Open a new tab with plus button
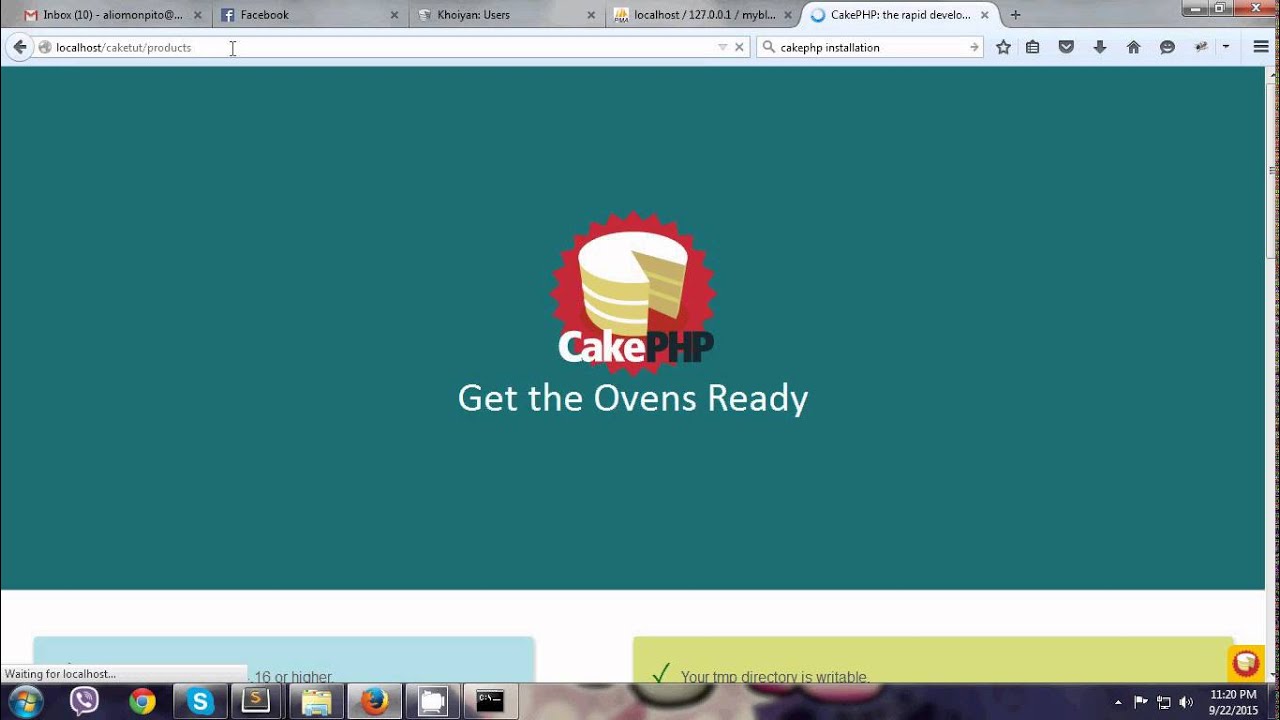This screenshot has width=1280, height=720. 1016,15
